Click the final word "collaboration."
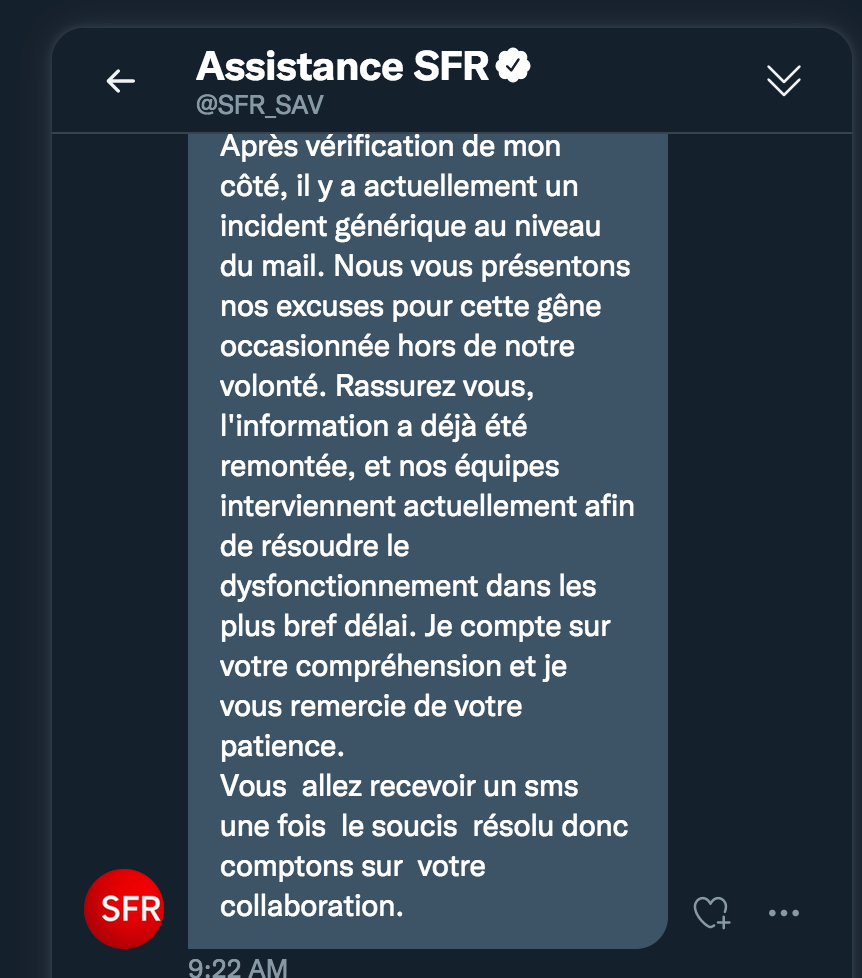 [311, 906]
